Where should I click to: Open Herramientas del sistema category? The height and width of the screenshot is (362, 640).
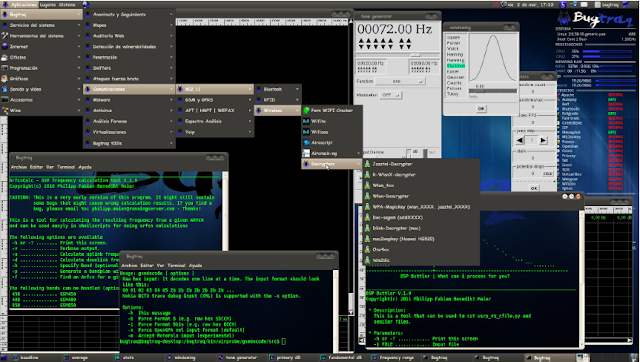(42, 36)
